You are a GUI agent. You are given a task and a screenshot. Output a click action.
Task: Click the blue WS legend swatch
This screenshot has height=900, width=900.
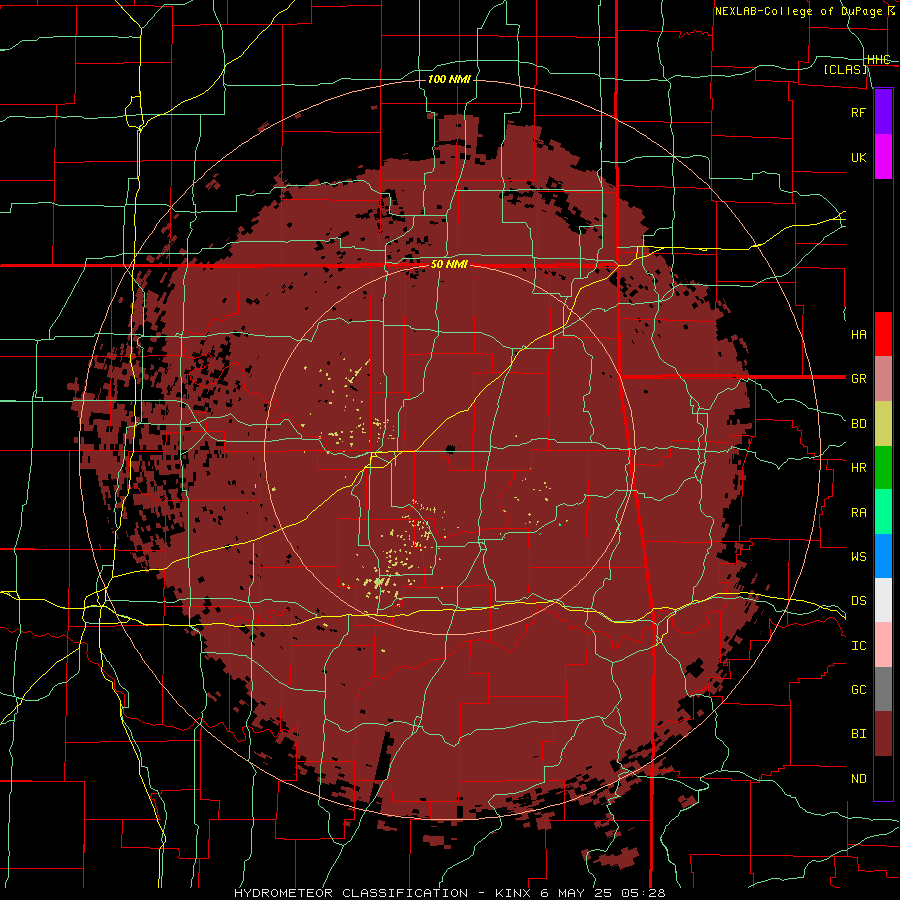coord(883,556)
